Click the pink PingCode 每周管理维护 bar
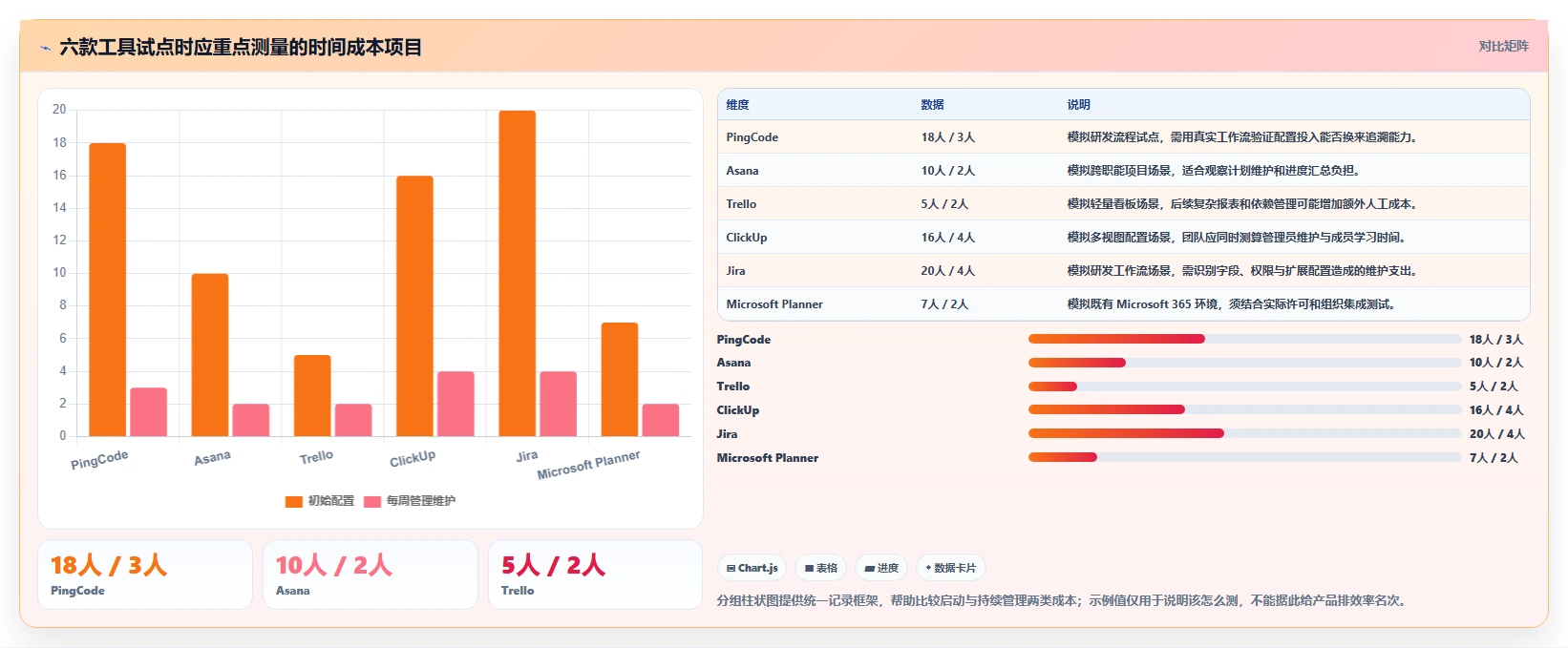1568x648 pixels. pos(148,412)
